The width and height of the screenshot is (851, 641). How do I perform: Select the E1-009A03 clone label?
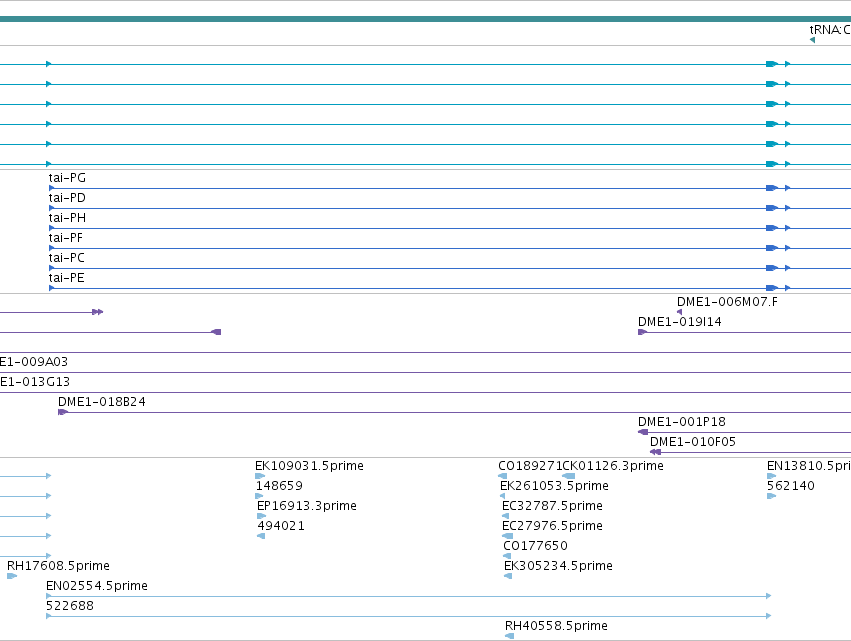point(34,362)
